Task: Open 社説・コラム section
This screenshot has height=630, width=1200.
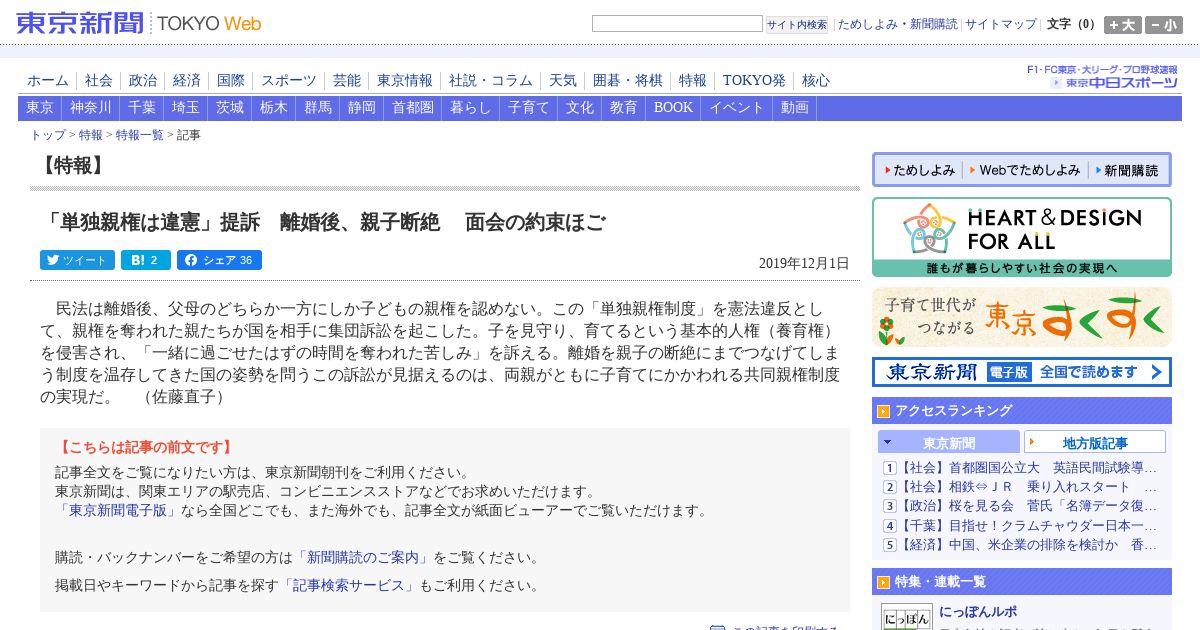Action: coord(491,81)
